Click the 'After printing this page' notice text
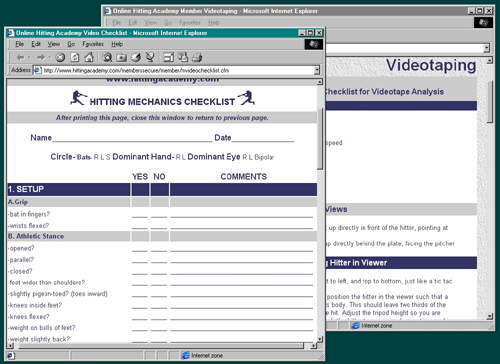This screenshot has width=500, height=364. pyautogui.click(x=162, y=118)
